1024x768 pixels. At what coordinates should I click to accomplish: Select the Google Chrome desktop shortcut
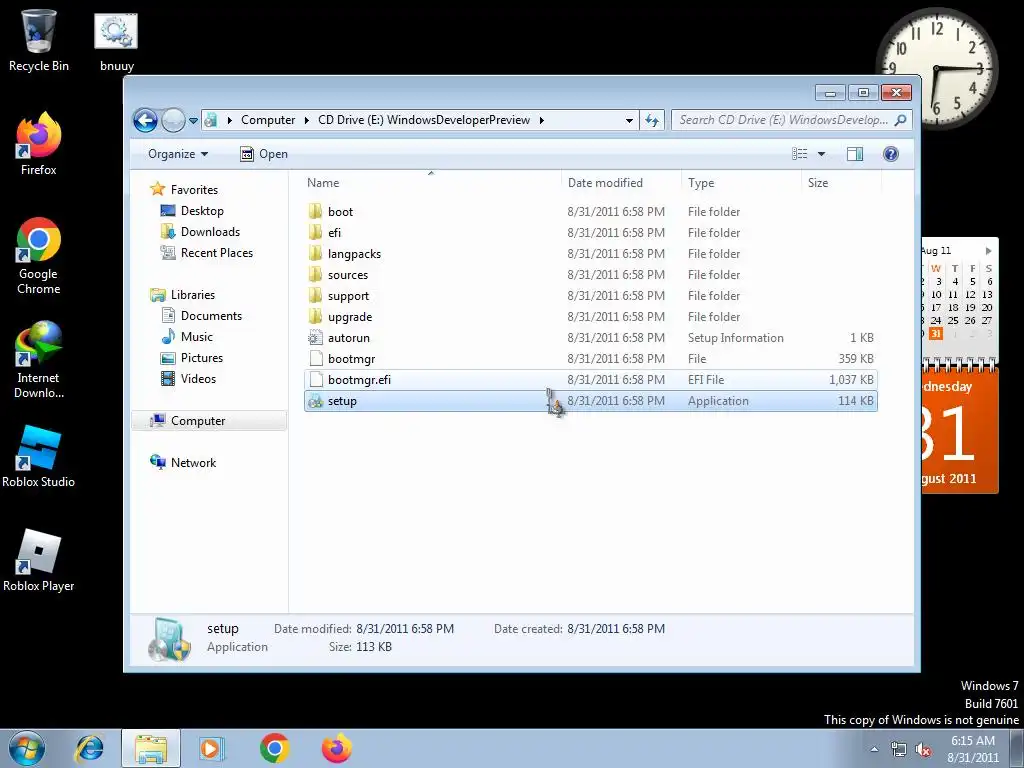point(39,255)
